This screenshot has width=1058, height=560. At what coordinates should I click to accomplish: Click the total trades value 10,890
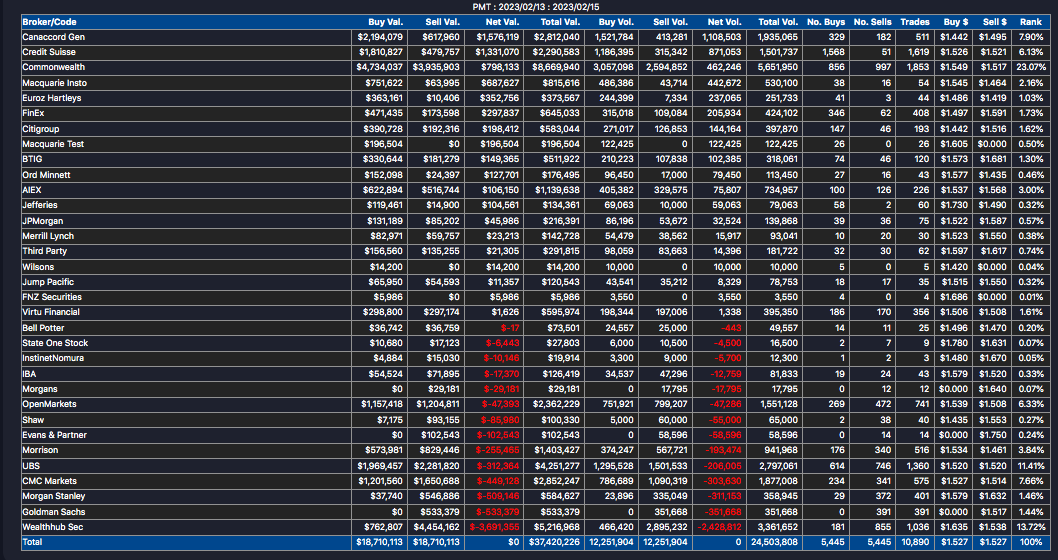point(916,542)
